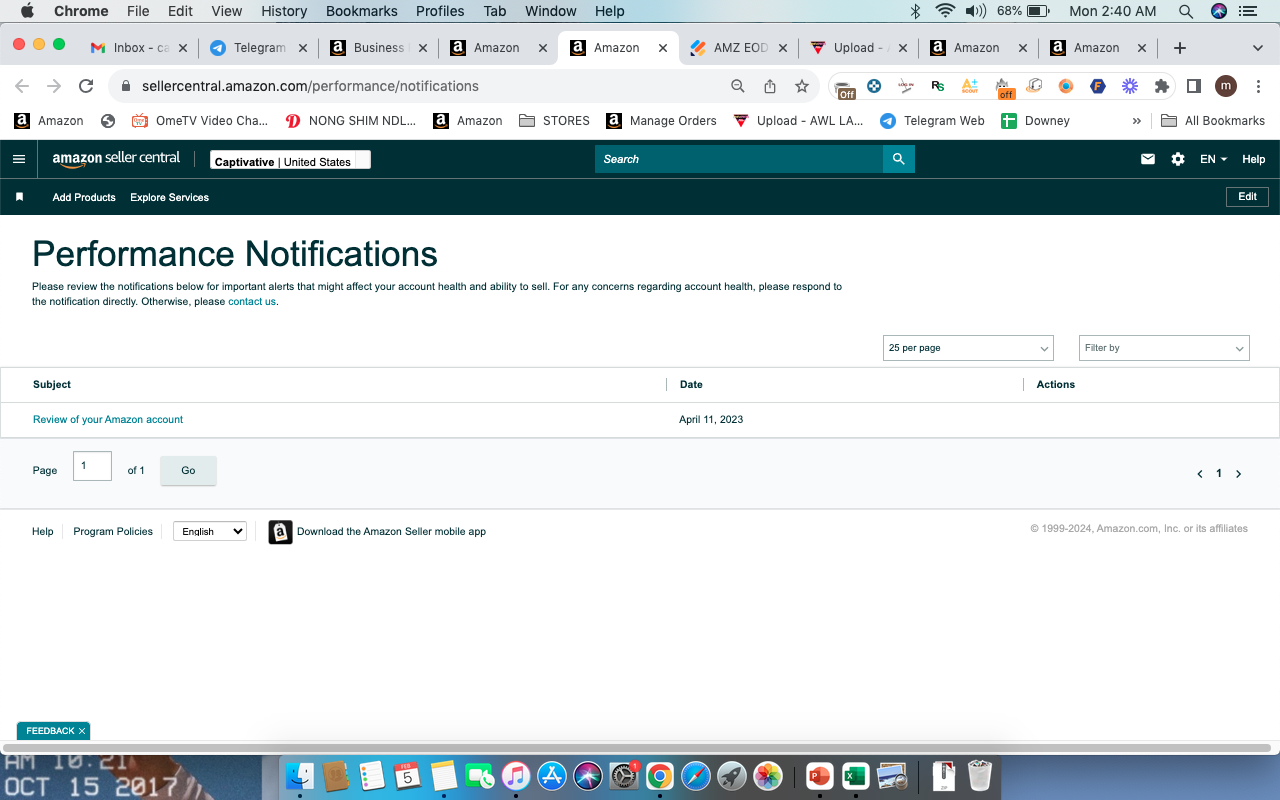1280x800 pixels.
Task: Open the Captivative United States account switcher
Action: (290, 160)
